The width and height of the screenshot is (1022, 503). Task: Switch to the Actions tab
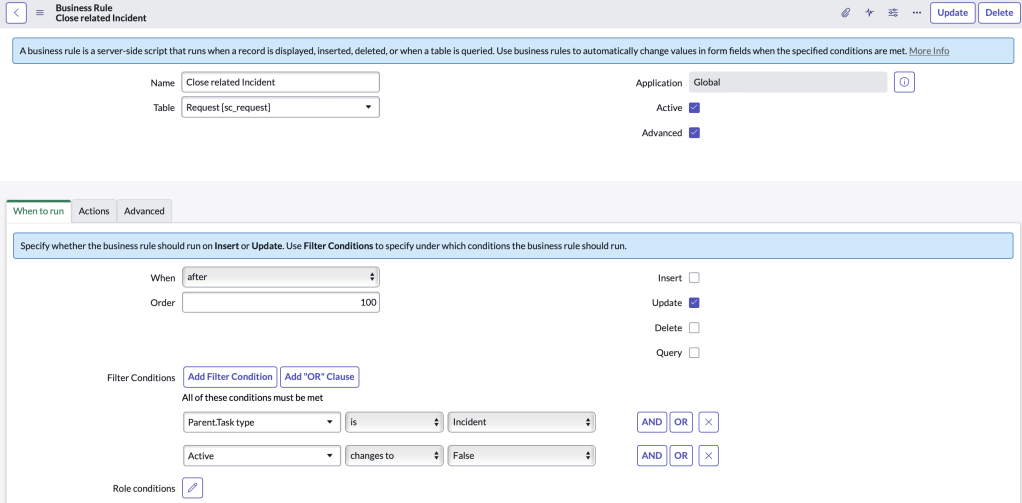[94, 211]
